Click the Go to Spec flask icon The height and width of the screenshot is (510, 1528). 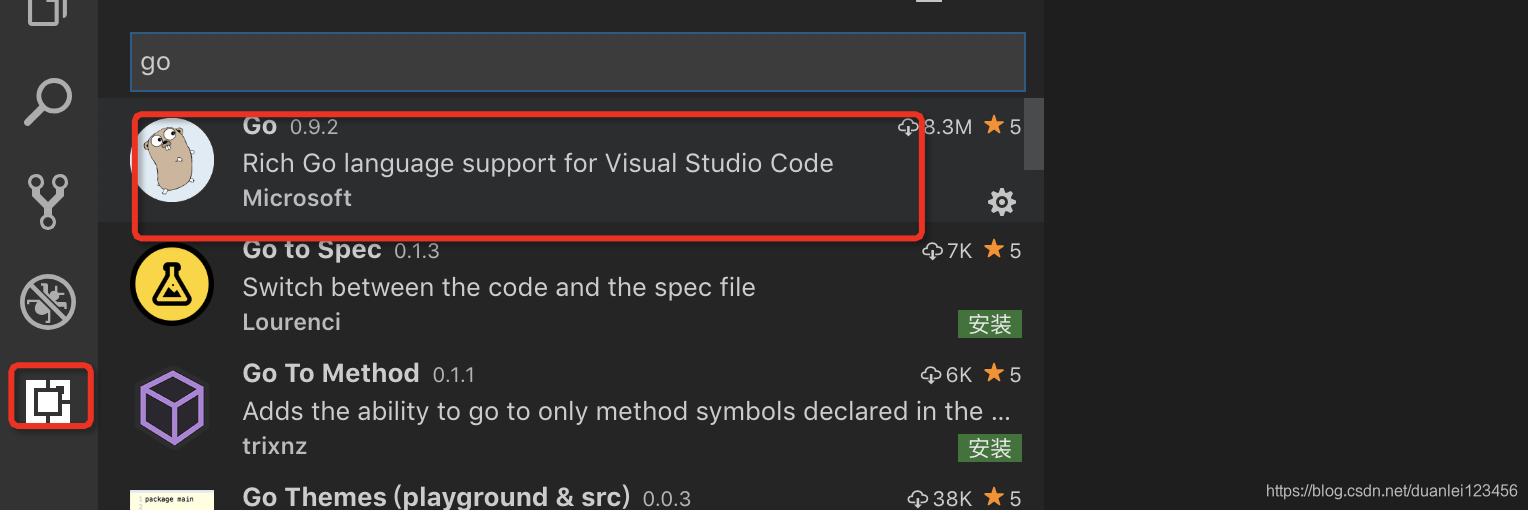[x=172, y=284]
